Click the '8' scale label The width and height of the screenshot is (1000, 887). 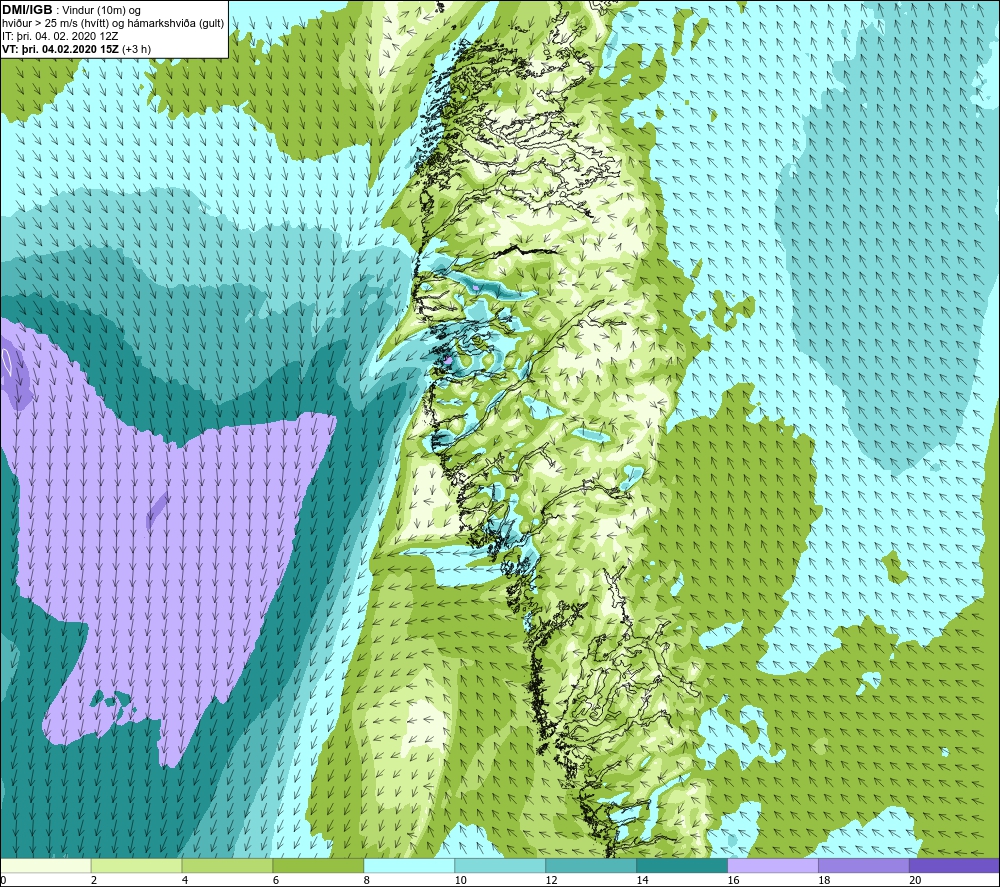[367, 880]
